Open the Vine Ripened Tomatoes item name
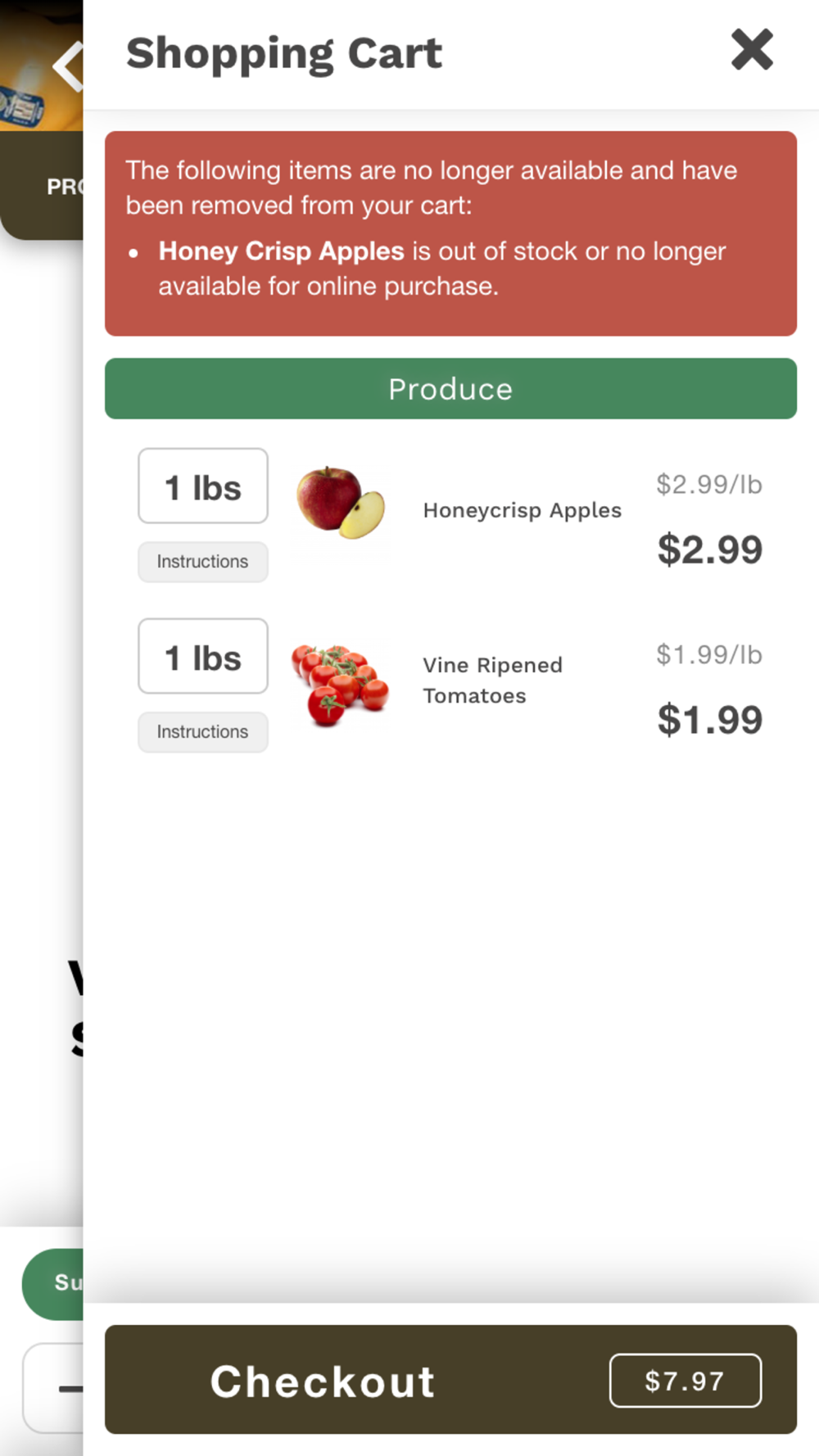819x1456 pixels. tap(492, 681)
